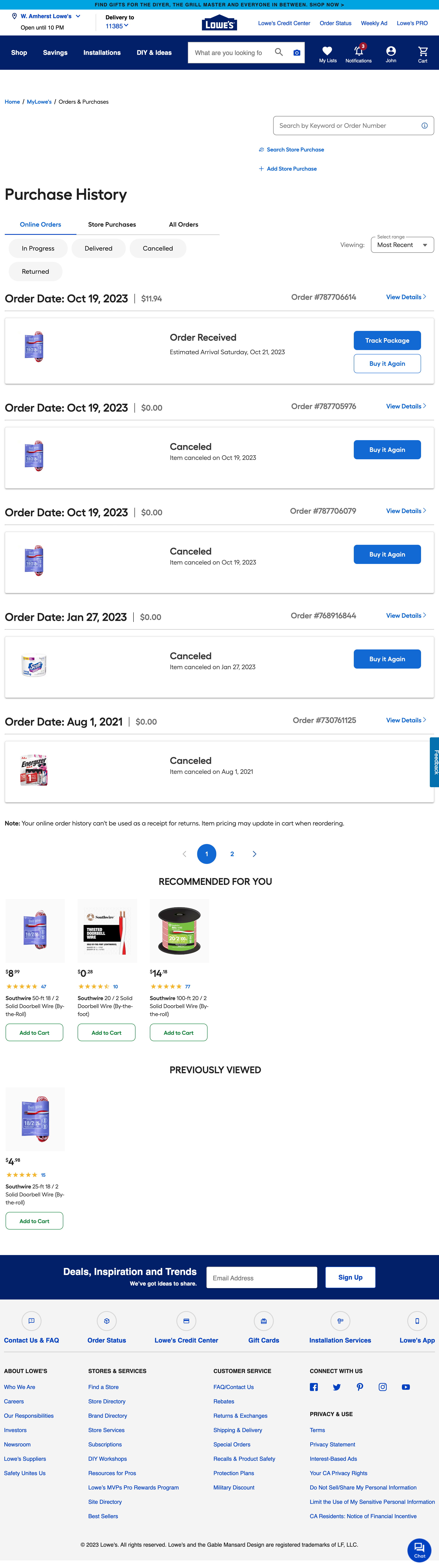Open John's account icon
Image resolution: width=439 pixels, height=1568 pixels.
(391, 51)
